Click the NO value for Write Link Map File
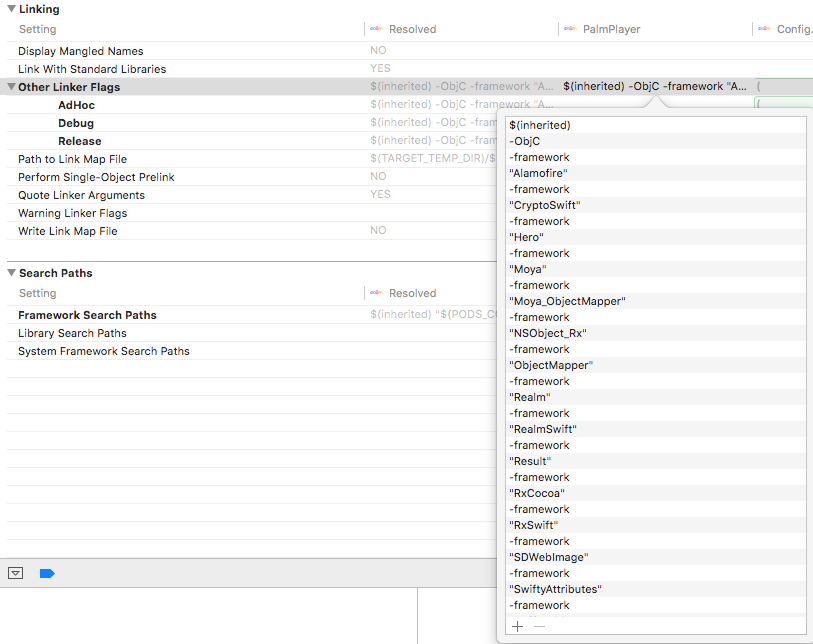This screenshot has width=813, height=644. (378, 230)
